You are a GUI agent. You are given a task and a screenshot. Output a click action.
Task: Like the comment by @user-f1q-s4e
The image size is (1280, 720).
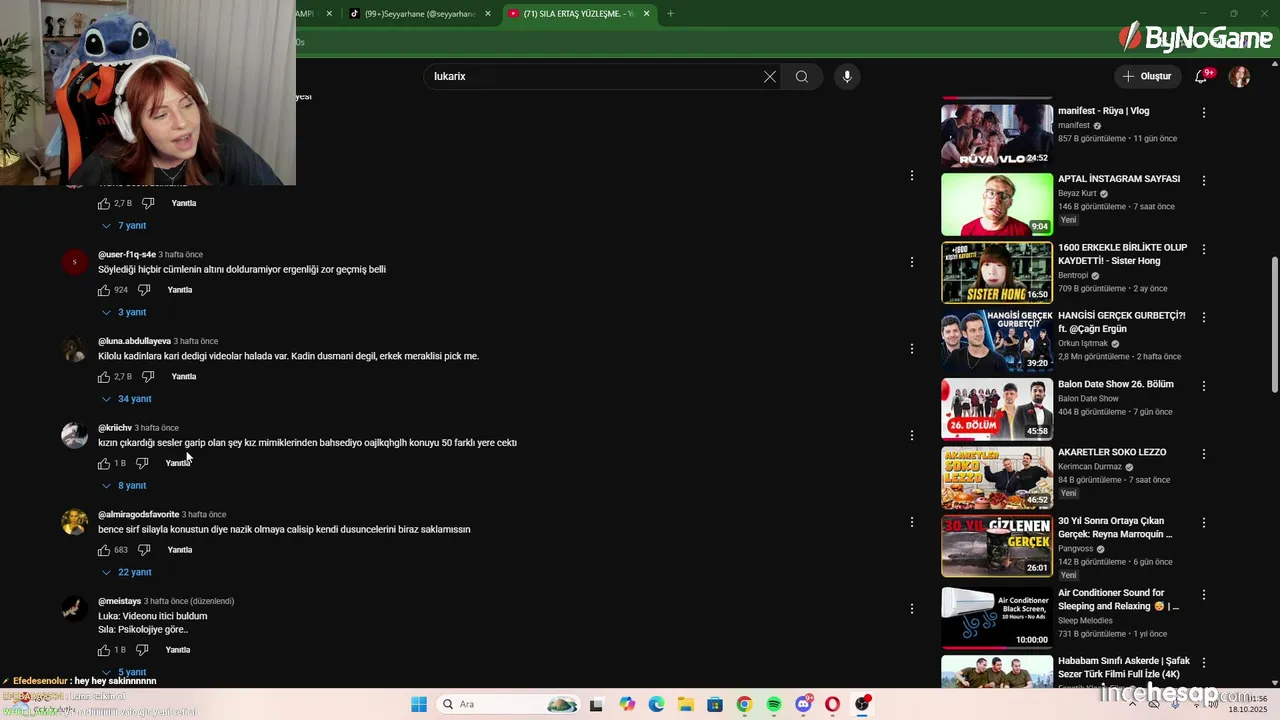104,290
